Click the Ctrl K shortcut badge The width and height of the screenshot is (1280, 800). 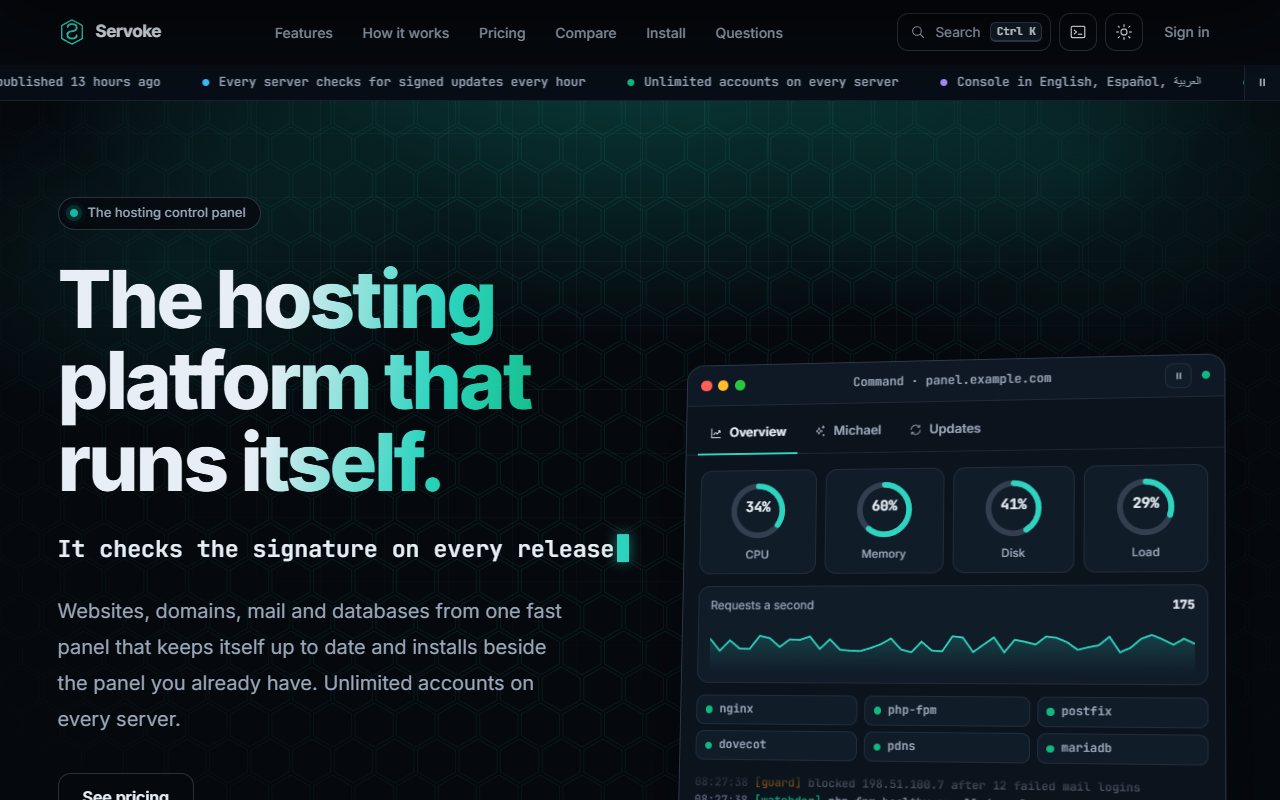pos(1016,32)
